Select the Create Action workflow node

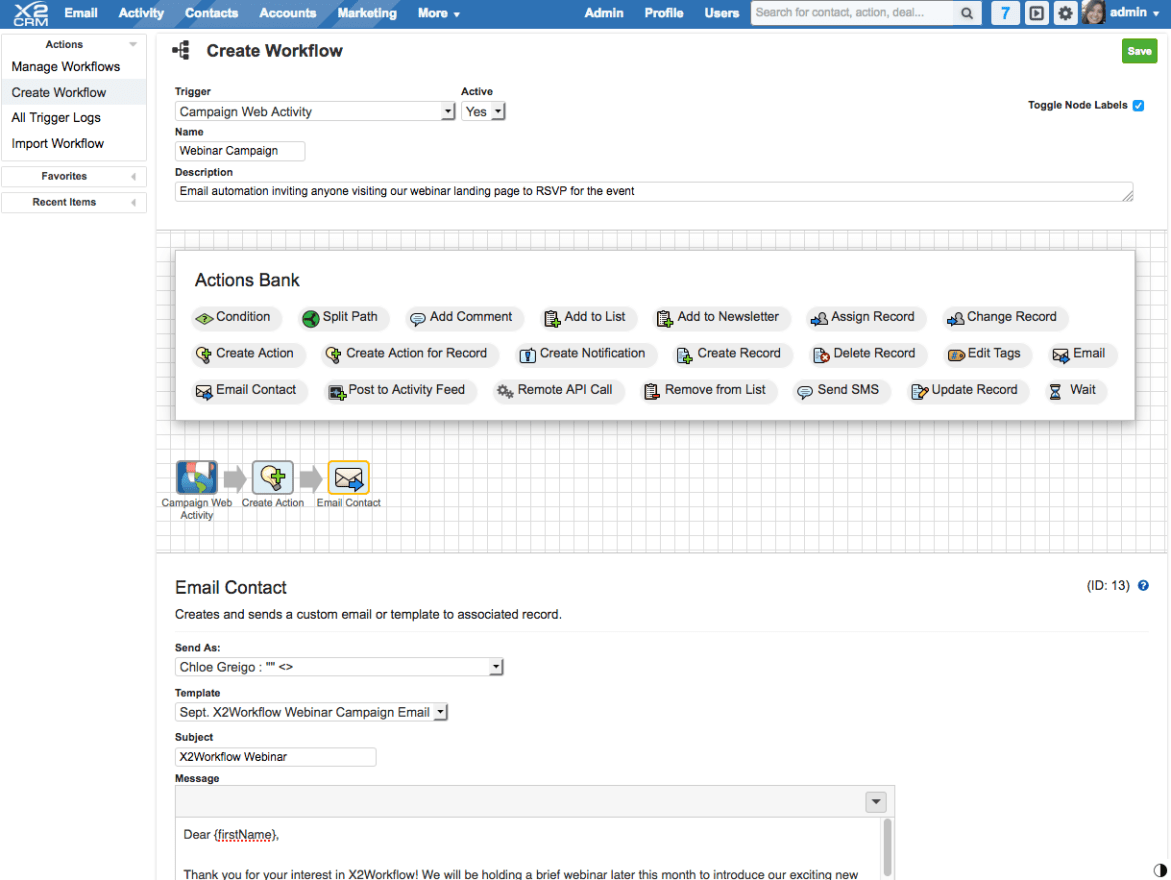coord(273,477)
